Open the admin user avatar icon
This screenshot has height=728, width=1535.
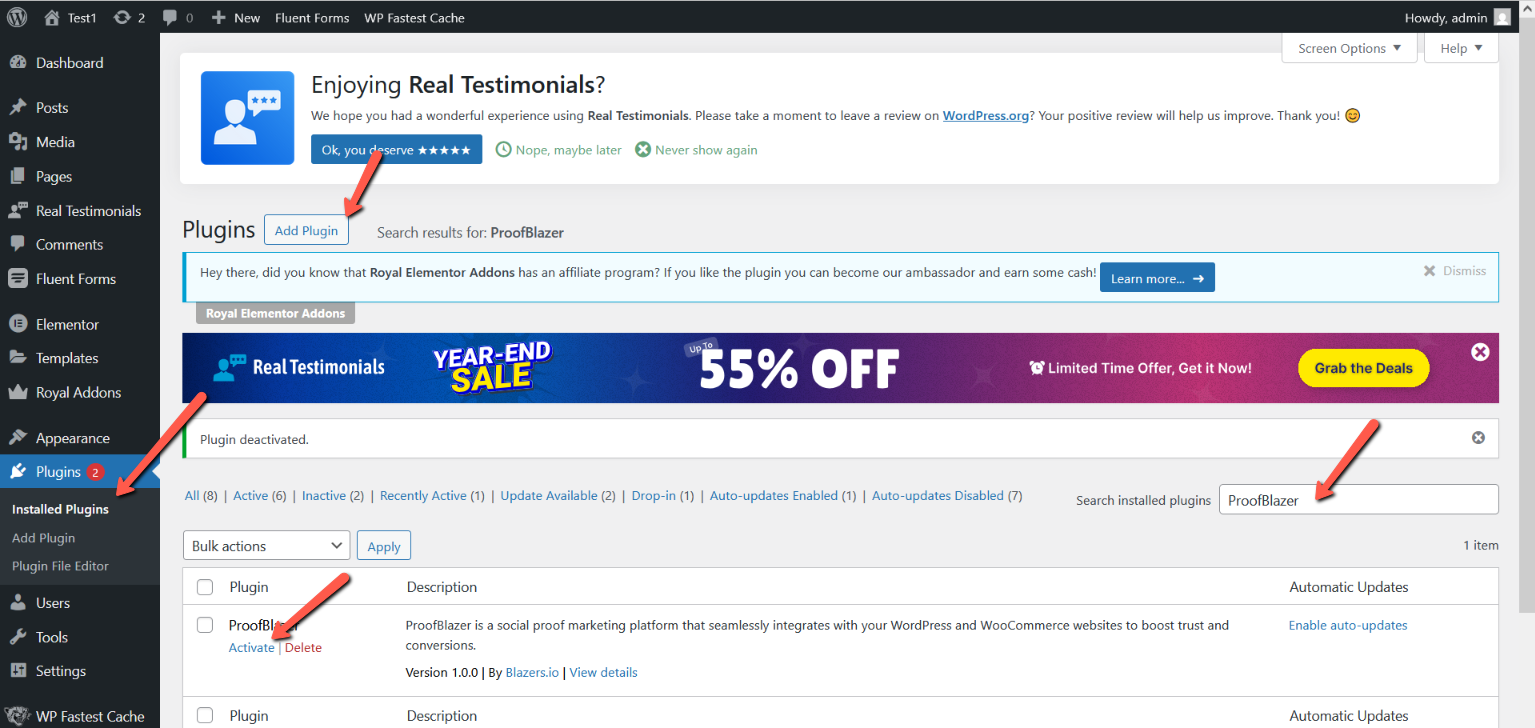point(1502,17)
